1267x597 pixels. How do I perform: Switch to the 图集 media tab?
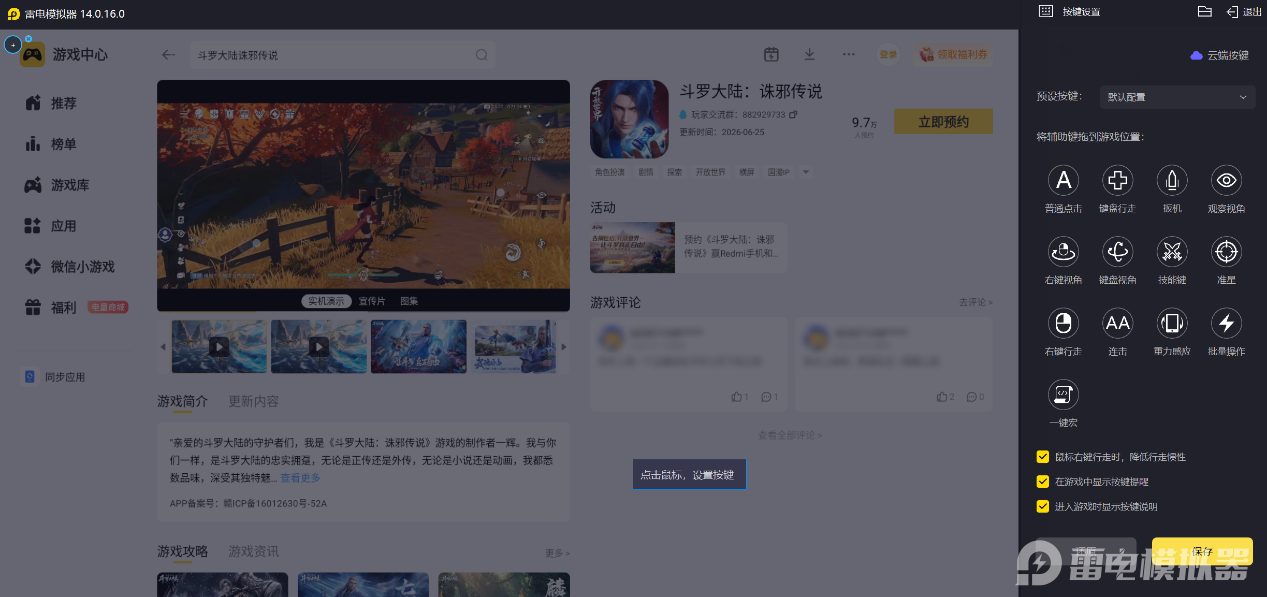pyautogui.click(x=409, y=301)
